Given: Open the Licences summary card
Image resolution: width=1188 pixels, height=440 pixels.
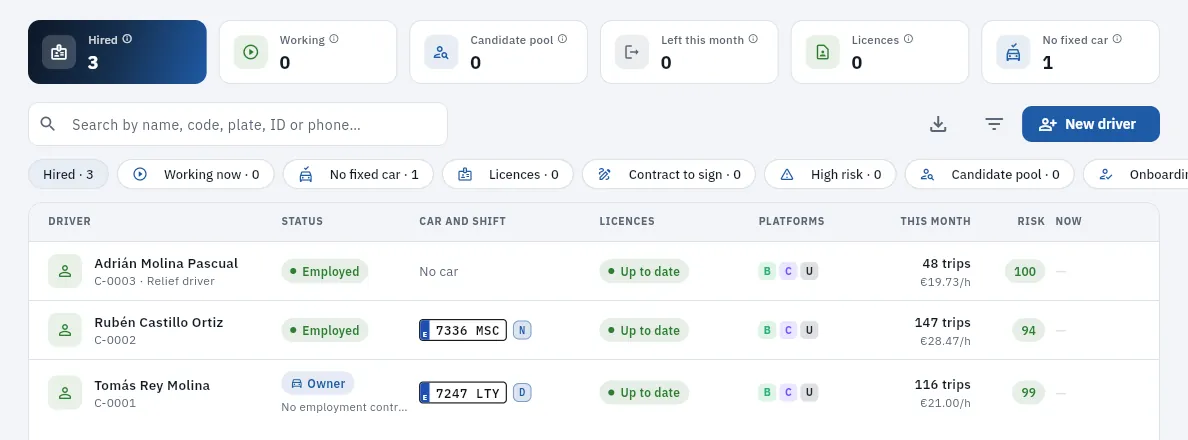Looking at the screenshot, I should 880,51.
